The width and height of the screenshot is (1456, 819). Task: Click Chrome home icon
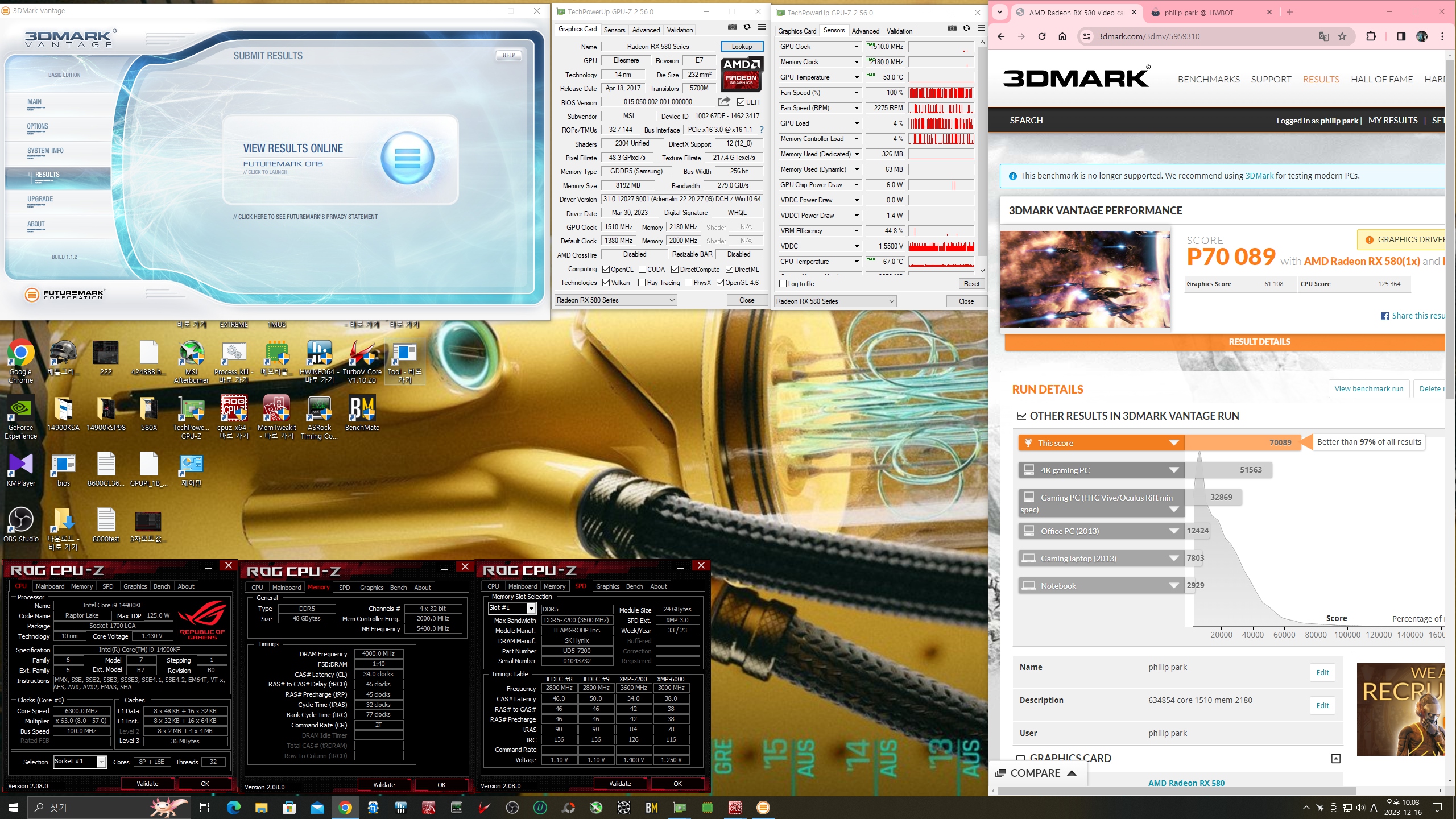click(1062, 36)
